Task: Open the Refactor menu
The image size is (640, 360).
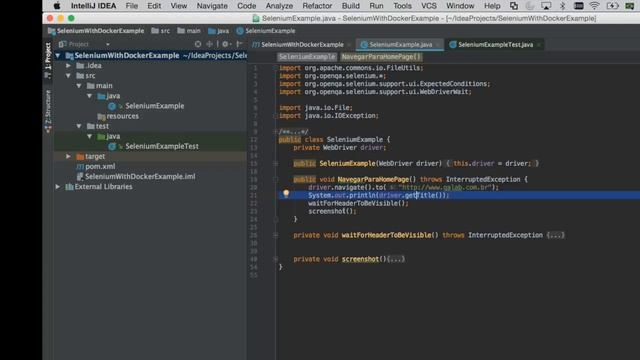Action: click(x=317, y=6)
